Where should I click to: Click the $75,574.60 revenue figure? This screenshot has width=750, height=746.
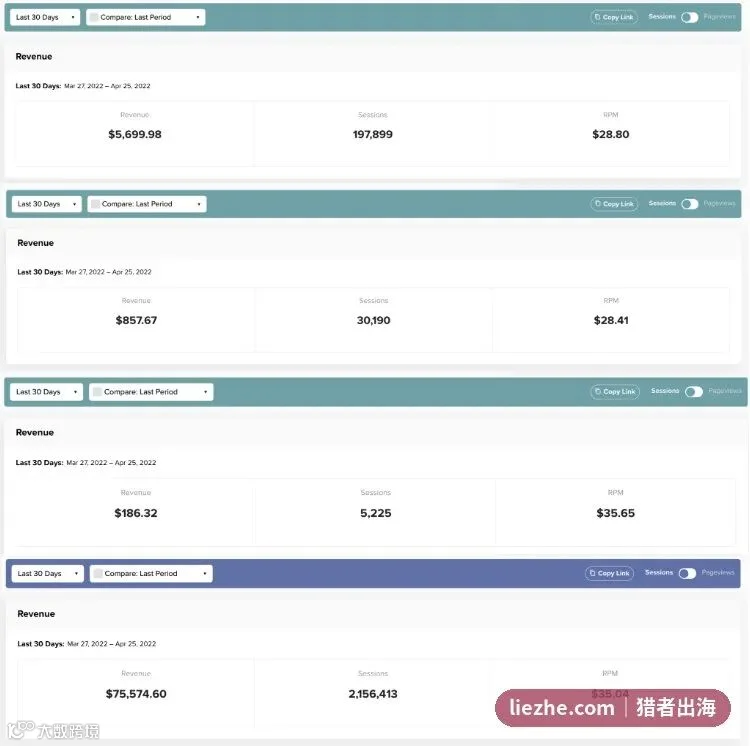pyautogui.click(x=136, y=694)
